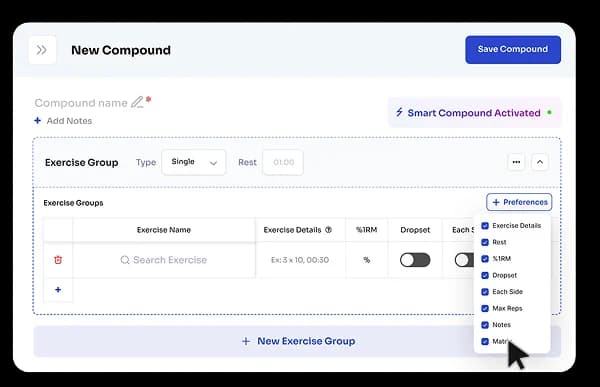Toggle the Each Side switch

pos(464,260)
